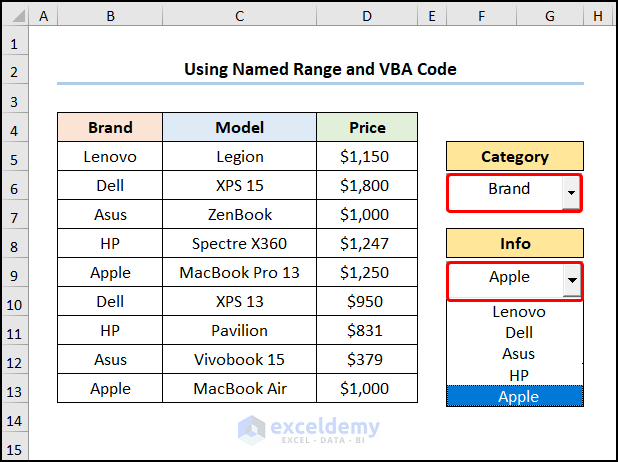Select column F header

coord(482,16)
